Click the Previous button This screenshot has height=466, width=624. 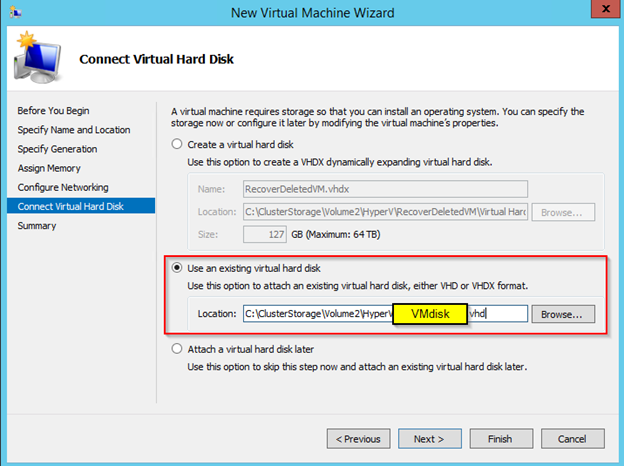click(358, 438)
